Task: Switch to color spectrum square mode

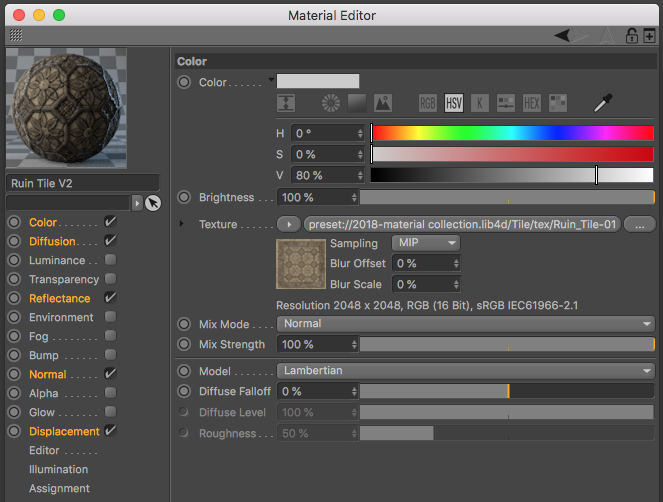Action: coord(357,103)
